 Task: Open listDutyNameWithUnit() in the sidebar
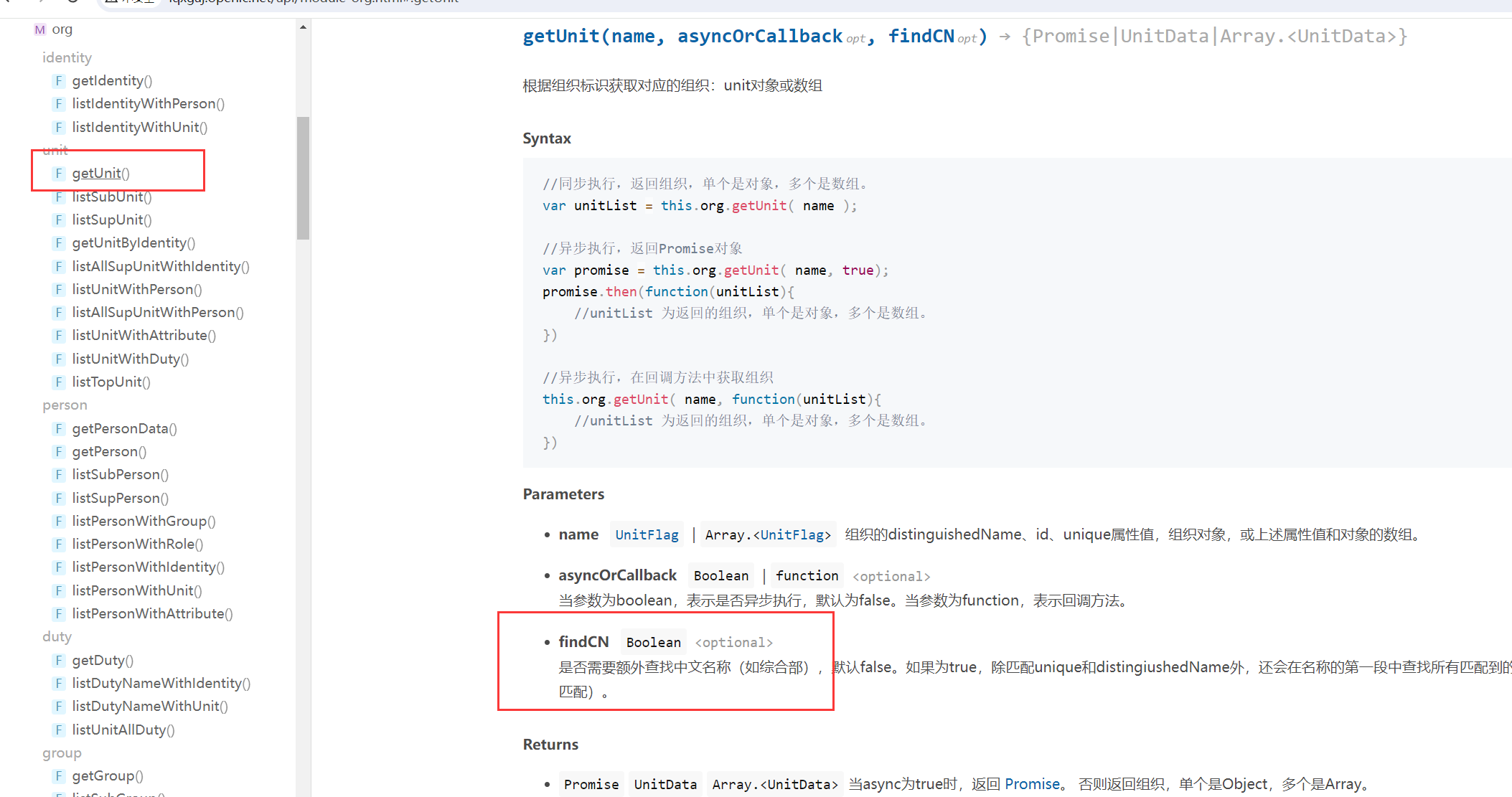(149, 706)
